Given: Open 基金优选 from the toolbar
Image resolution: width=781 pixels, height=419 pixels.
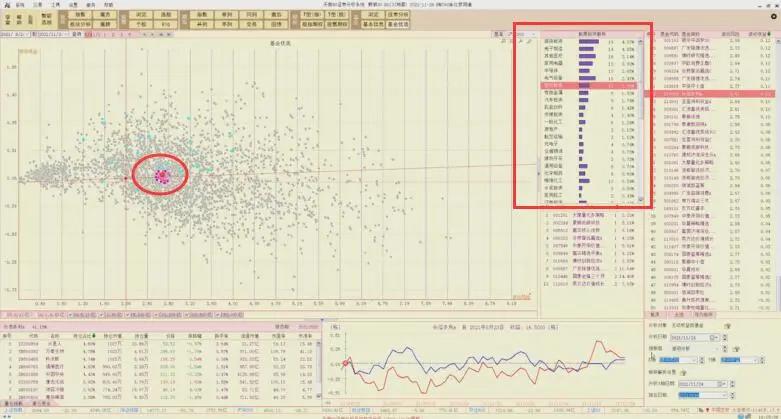Looking at the screenshot, I should click(398, 24).
